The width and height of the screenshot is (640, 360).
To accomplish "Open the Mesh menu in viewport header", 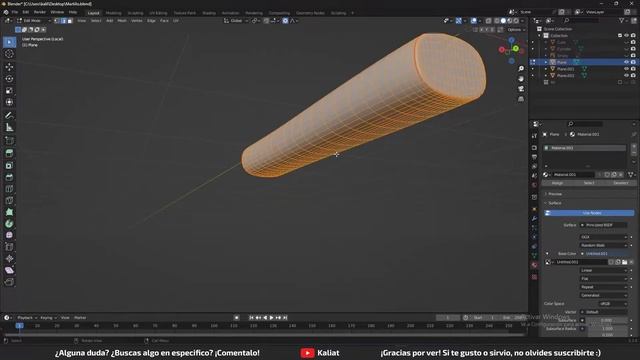I will tap(122, 20).
